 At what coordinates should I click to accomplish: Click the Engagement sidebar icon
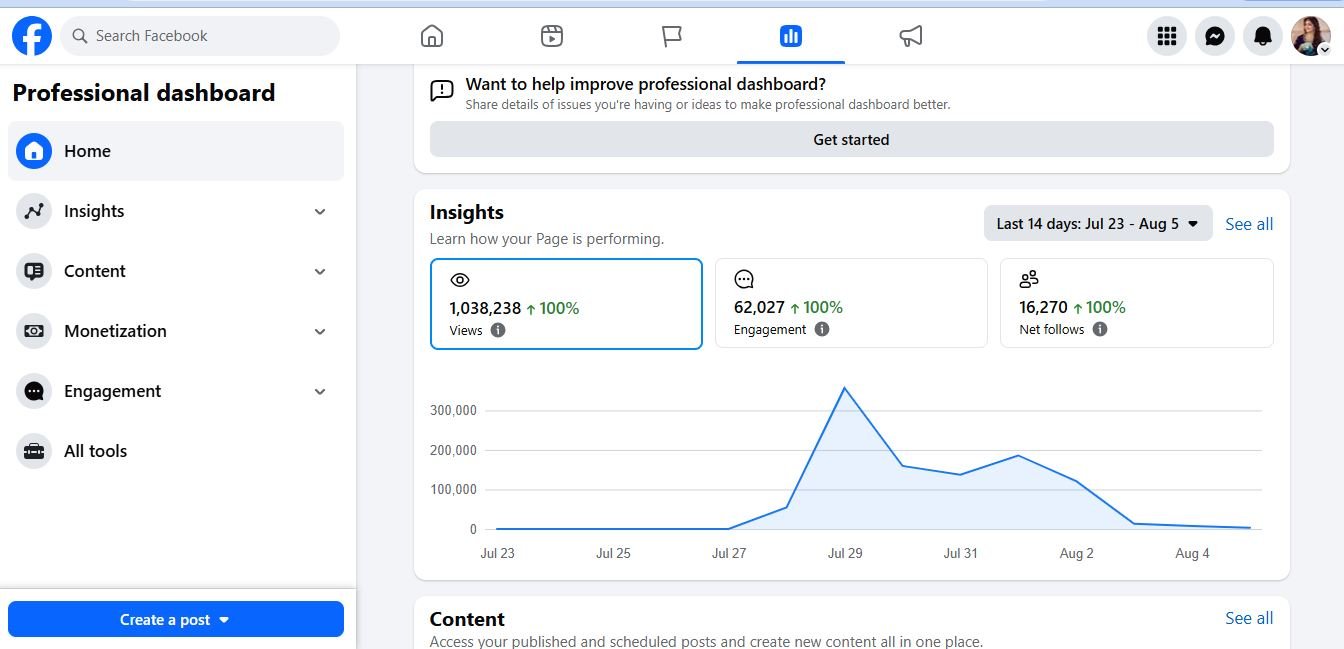coord(34,391)
